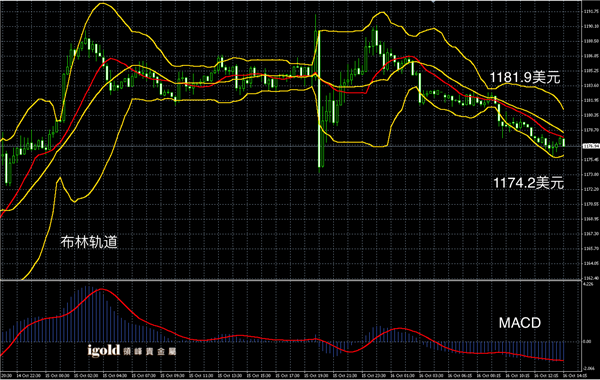Click the 1181.9美元 resistance label
This screenshot has width=600, height=380.
click(x=525, y=78)
